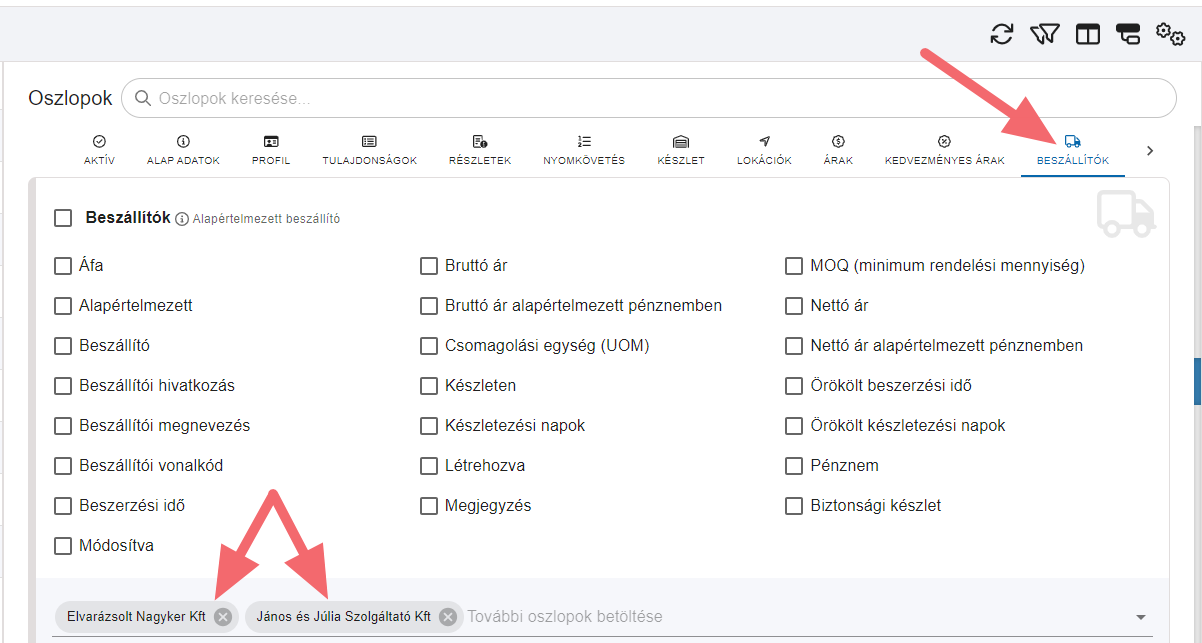Open the Árak tab
This screenshot has height=643, width=1202.
(838, 150)
